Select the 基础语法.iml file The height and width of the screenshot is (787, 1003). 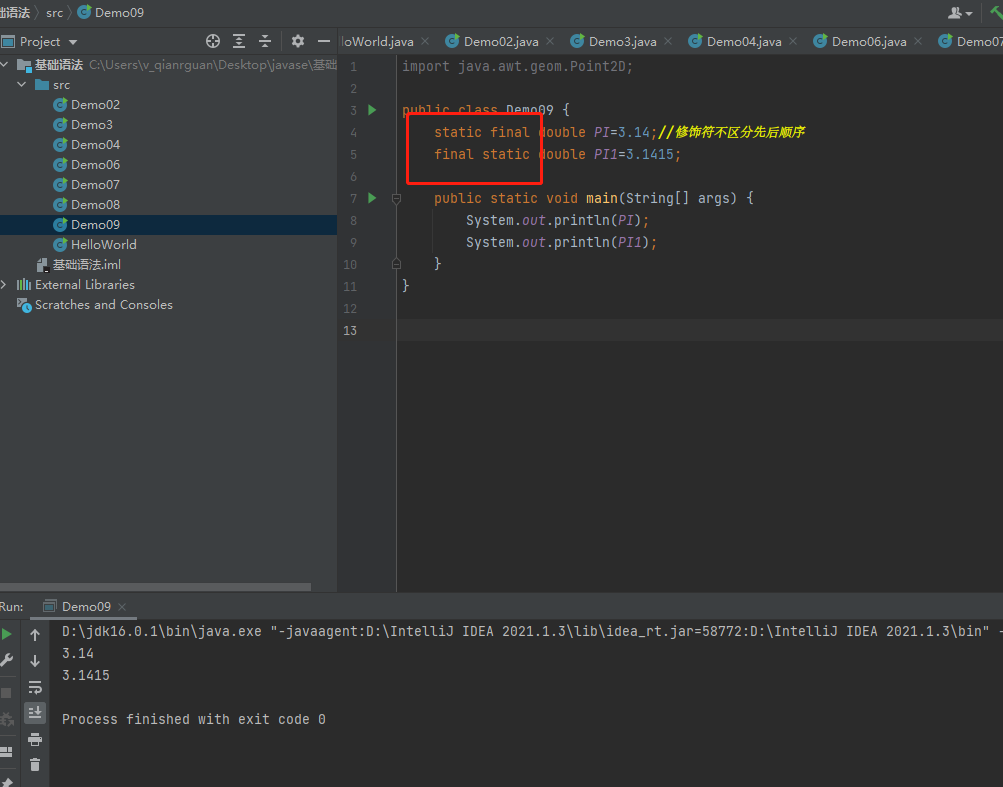[x=86, y=264]
